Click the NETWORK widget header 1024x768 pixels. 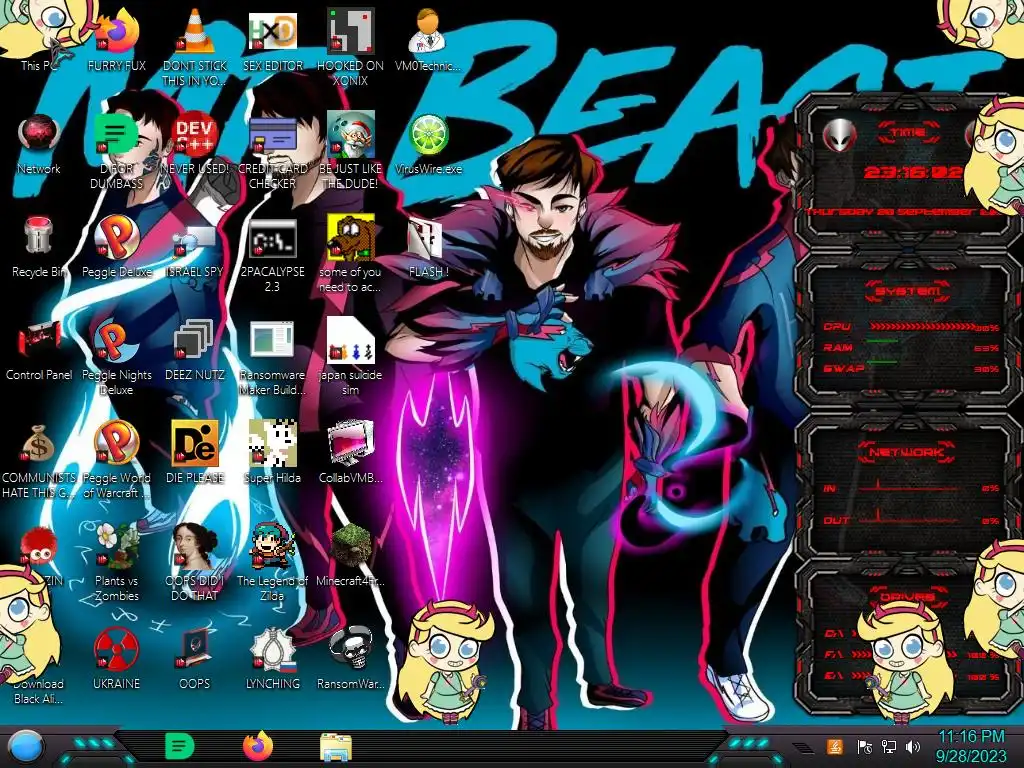[x=906, y=451]
